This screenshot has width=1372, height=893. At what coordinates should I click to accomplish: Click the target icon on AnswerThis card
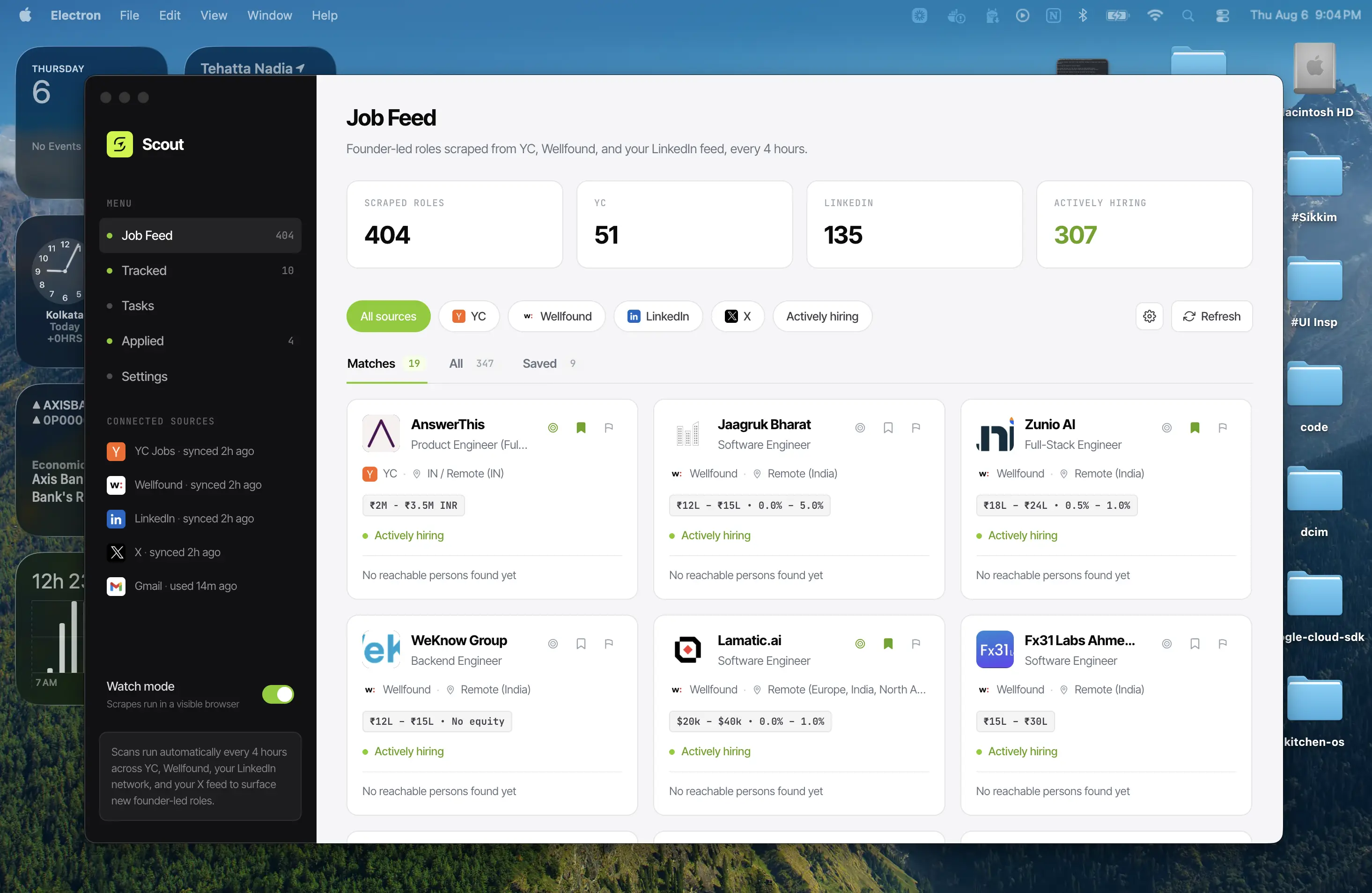click(x=553, y=427)
